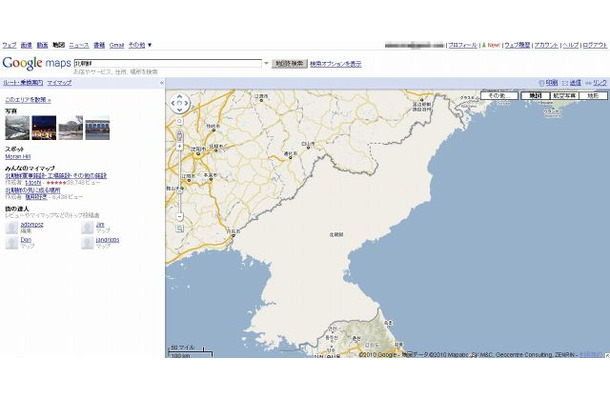Open the 動画 videos link
This screenshot has width=610, height=400.
coord(42,45)
